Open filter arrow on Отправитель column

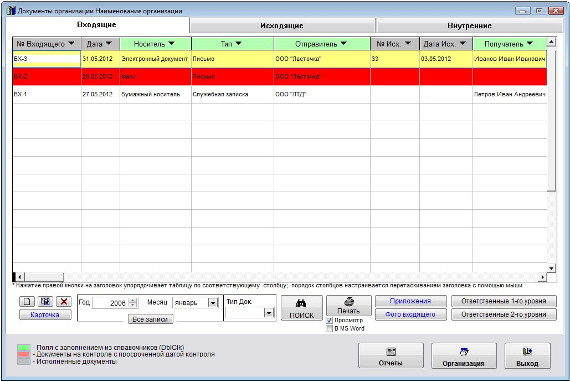click(x=344, y=44)
